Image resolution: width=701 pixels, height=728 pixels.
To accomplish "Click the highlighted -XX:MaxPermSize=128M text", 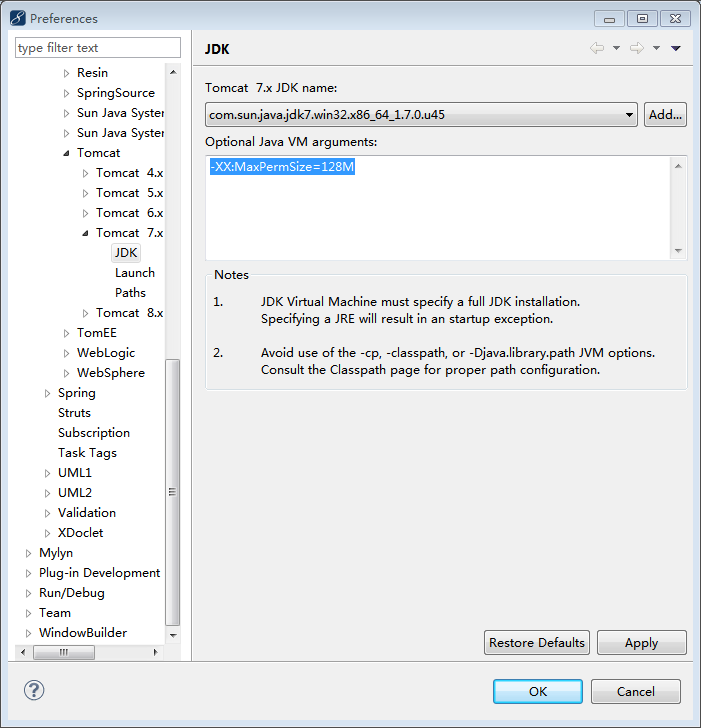I will pyautogui.click(x=282, y=166).
